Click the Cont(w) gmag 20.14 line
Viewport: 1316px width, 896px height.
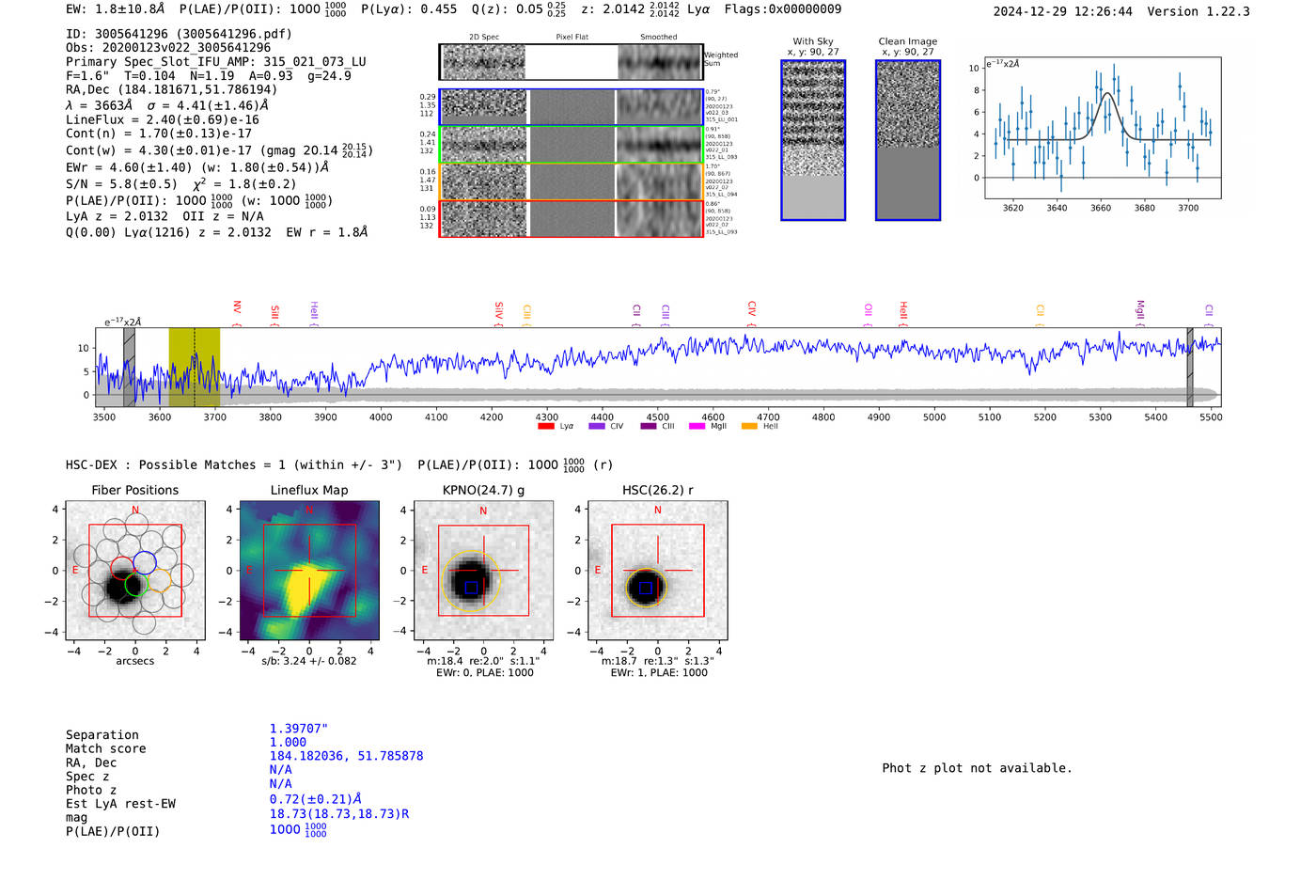(x=219, y=150)
